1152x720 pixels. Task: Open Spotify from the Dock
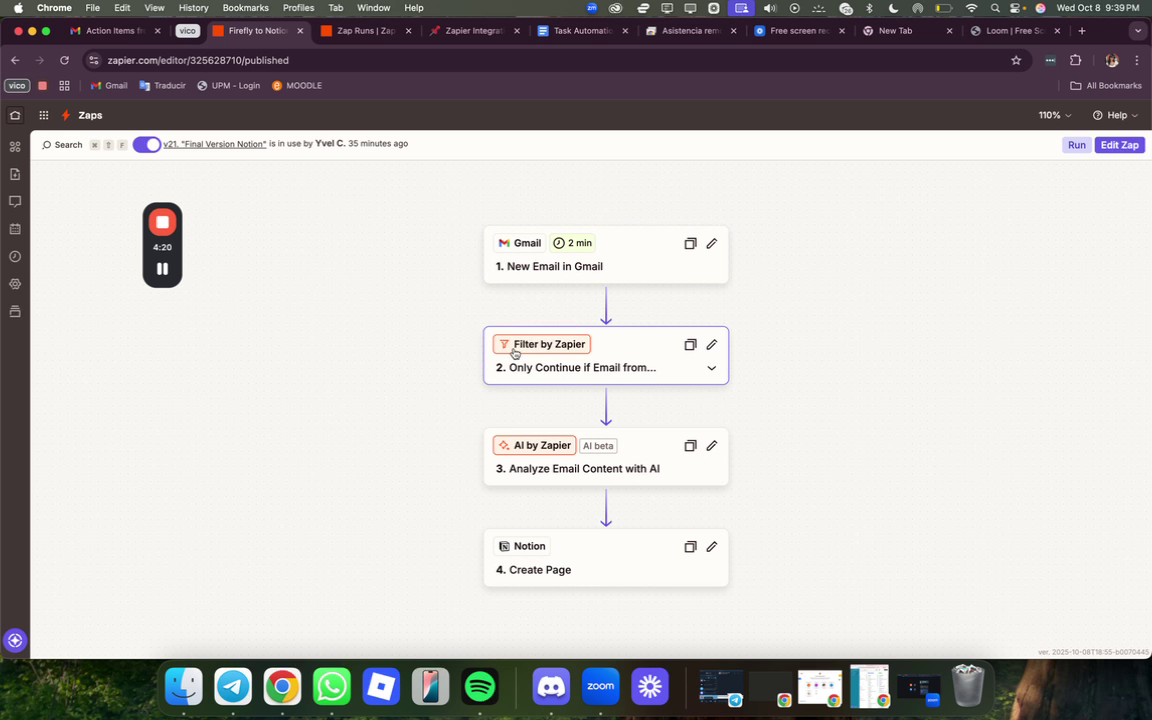(480, 687)
